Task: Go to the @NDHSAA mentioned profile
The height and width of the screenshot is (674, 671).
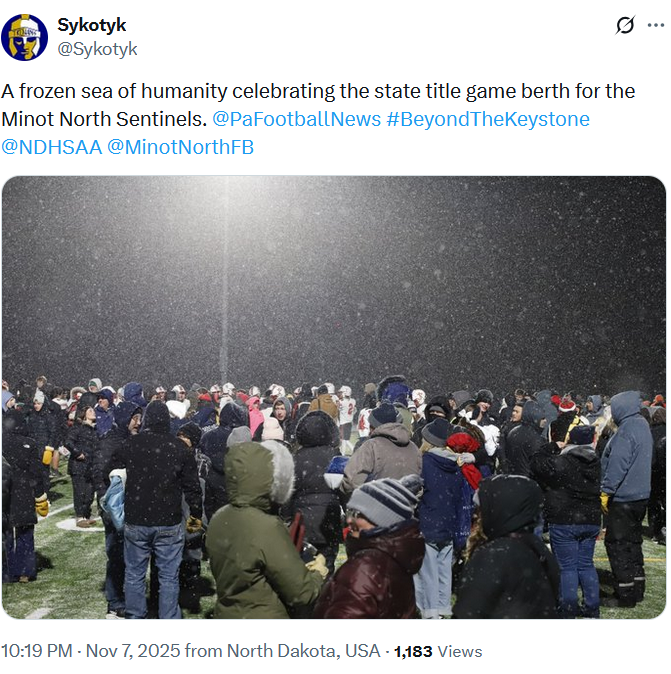Action: [x=50, y=147]
